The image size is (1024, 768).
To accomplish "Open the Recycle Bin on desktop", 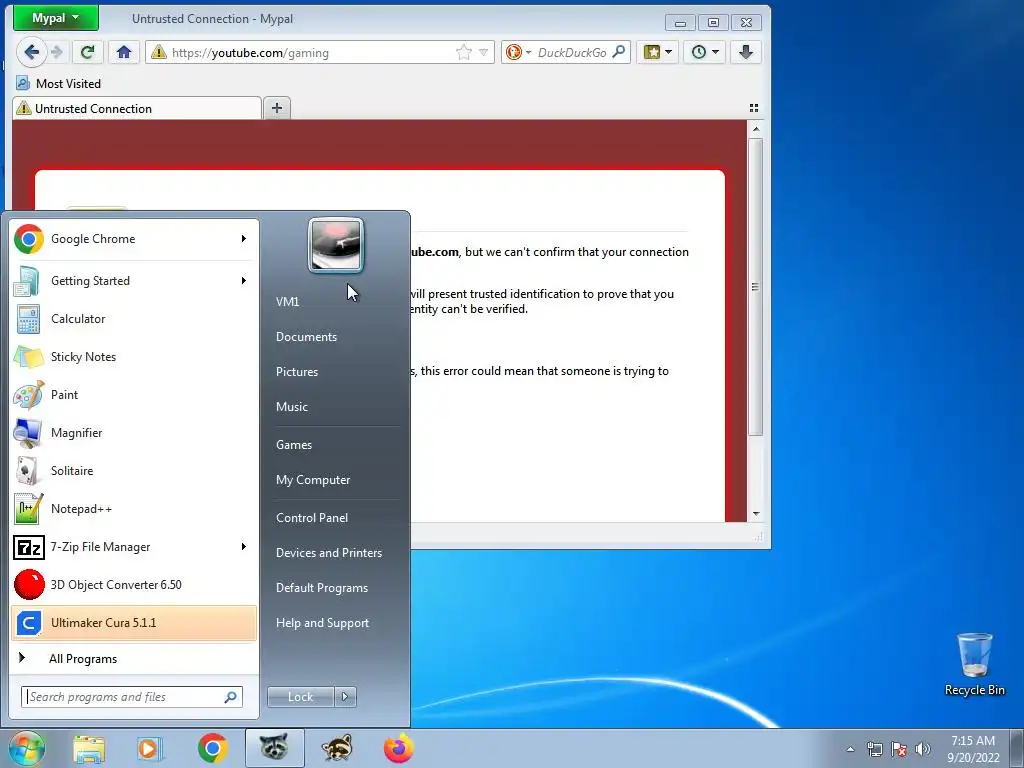I will tap(974, 664).
